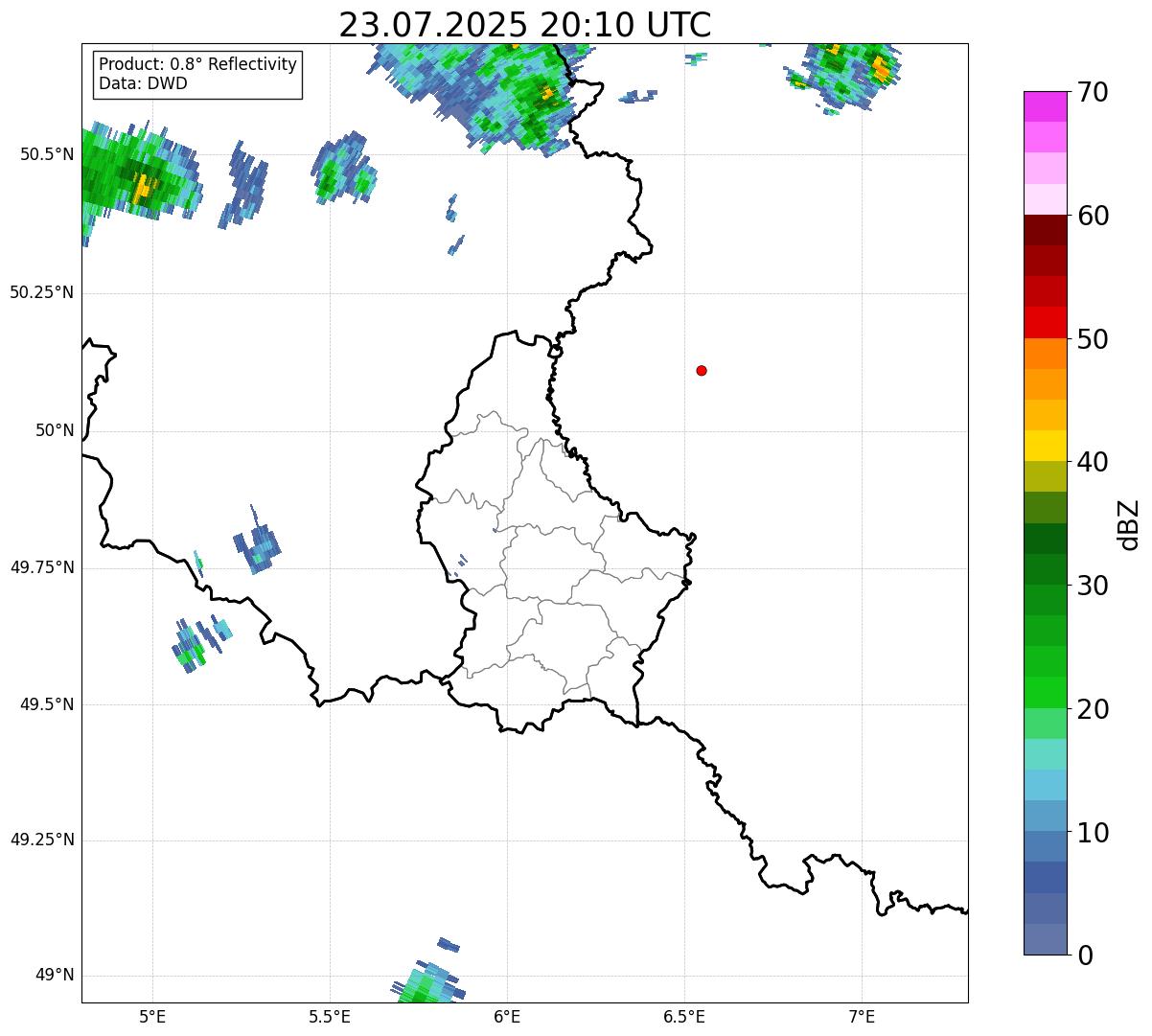Click the 7°E longitude label
This screenshot has height=1036, width=1152.
[862, 1016]
